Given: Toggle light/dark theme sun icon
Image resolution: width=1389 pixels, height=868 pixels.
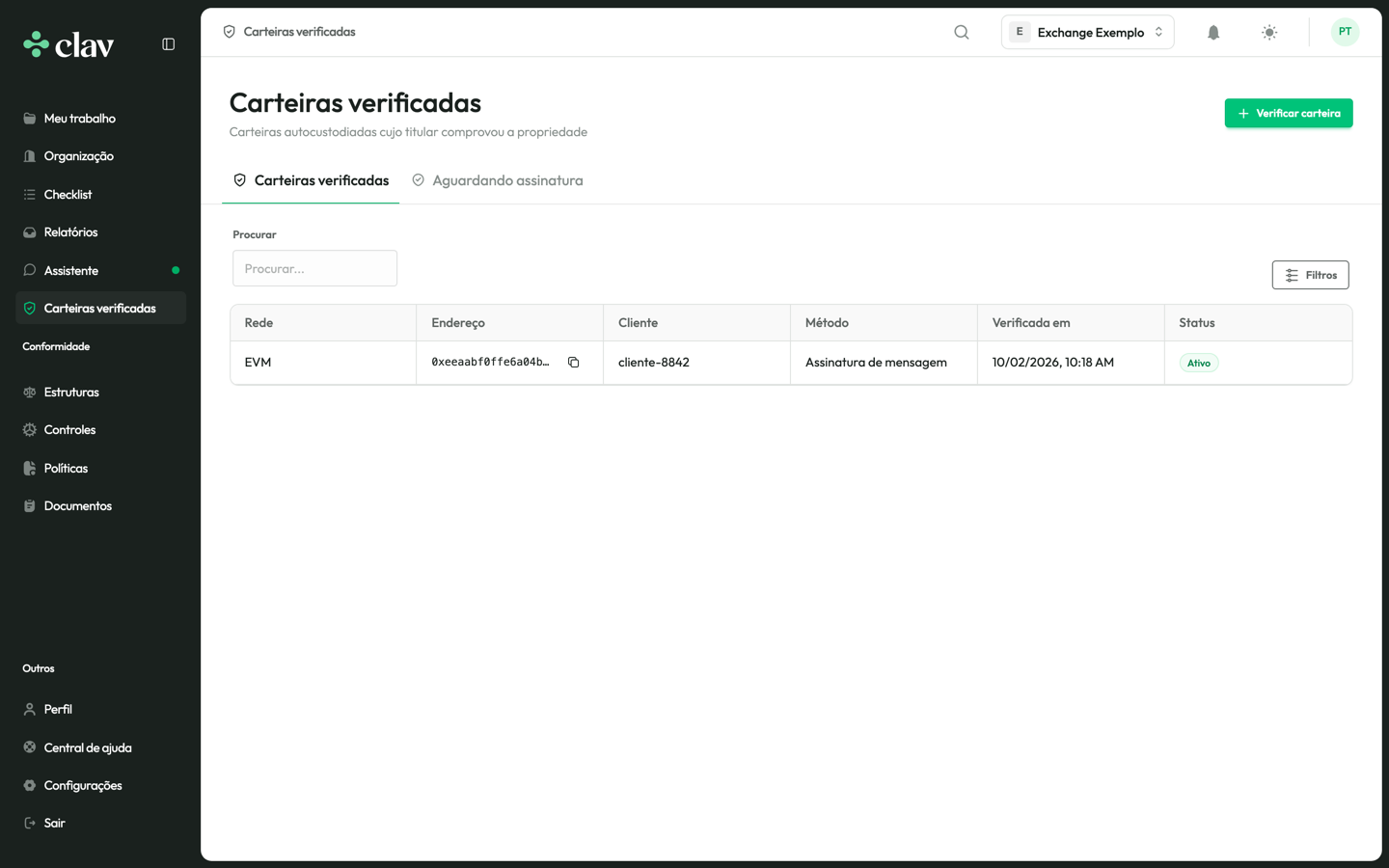Looking at the screenshot, I should coord(1269,32).
